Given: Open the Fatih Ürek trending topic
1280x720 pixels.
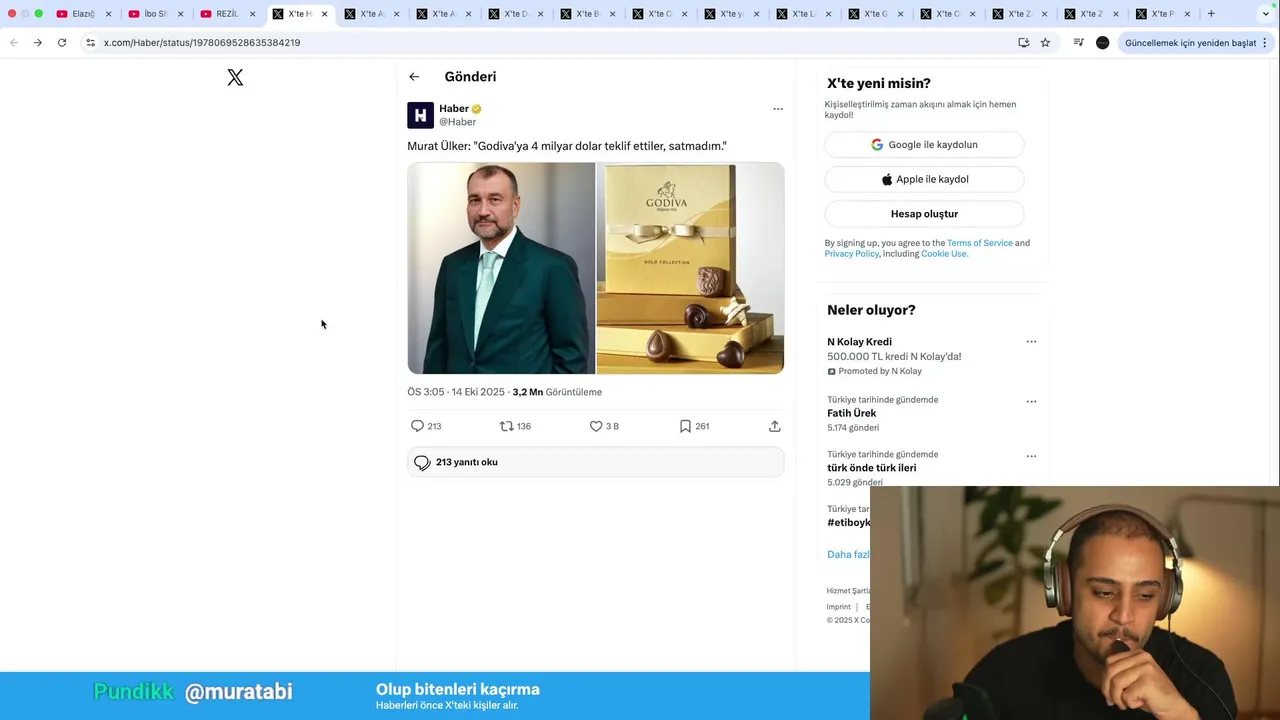Looking at the screenshot, I should (x=851, y=413).
